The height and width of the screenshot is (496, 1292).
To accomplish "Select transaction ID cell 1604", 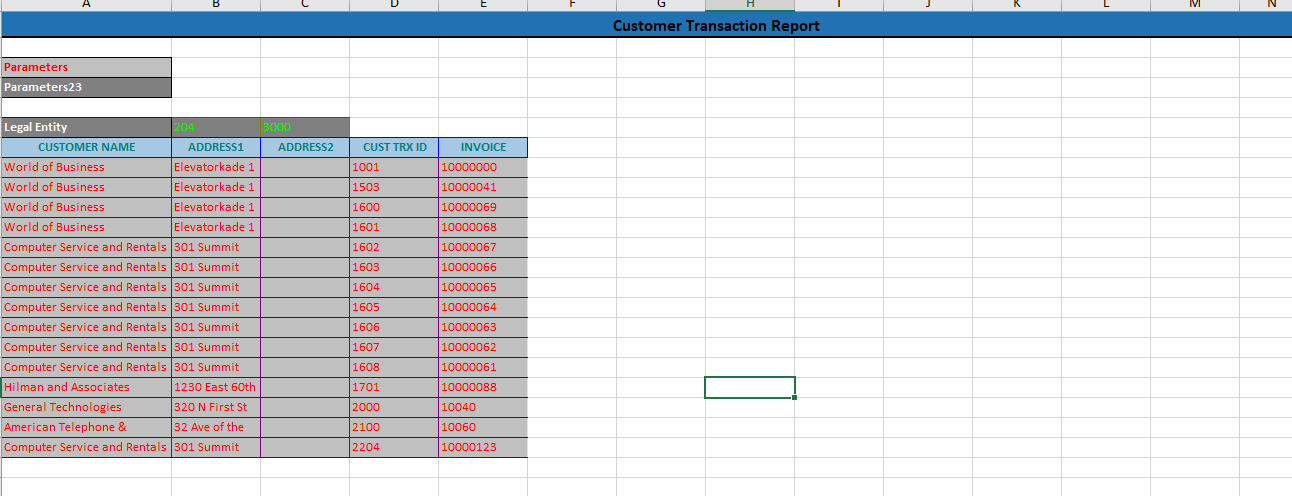I will (x=394, y=287).
